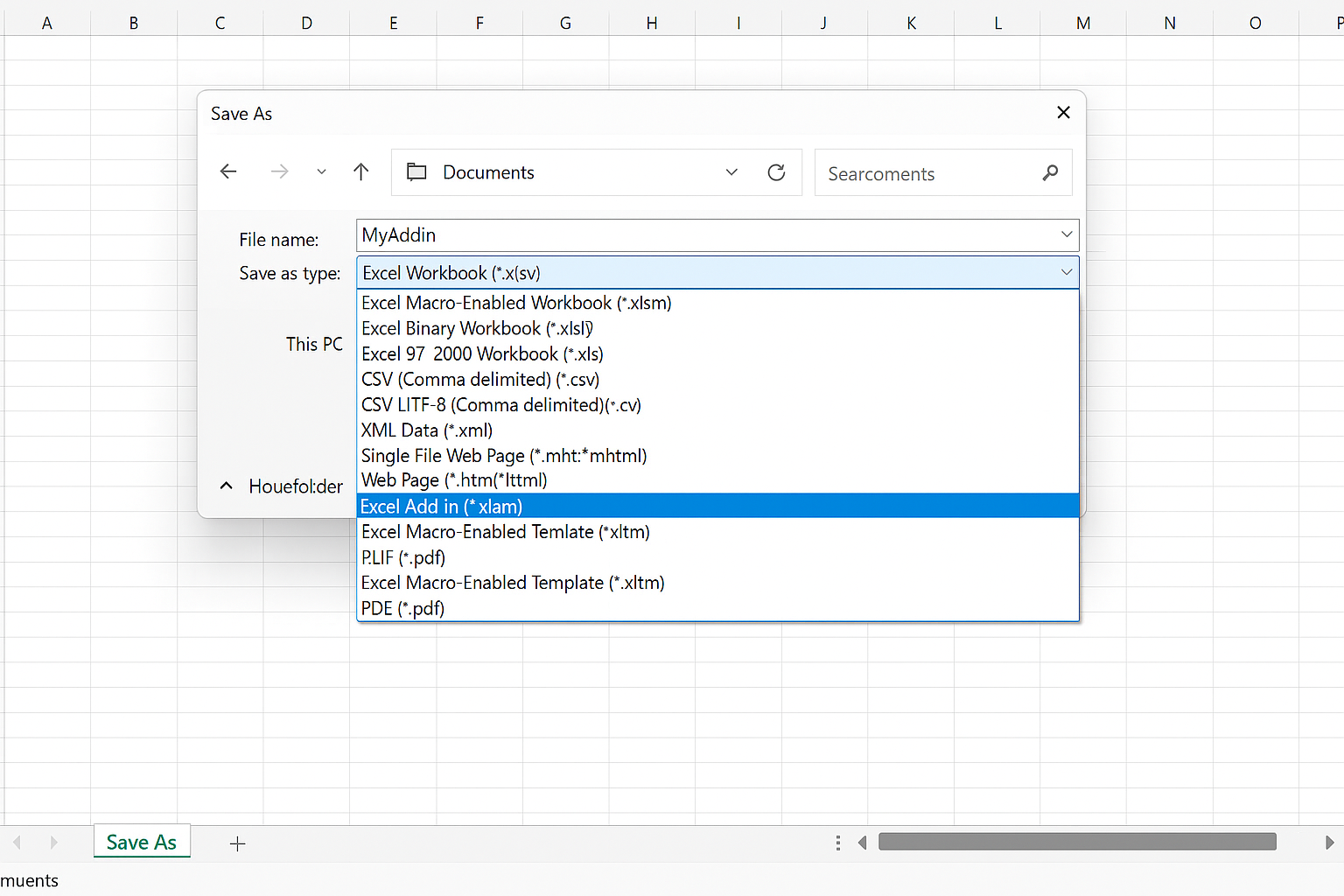Edit the File name field MyAddin
Screen dimensions: 1344x896
click(717, 235)
